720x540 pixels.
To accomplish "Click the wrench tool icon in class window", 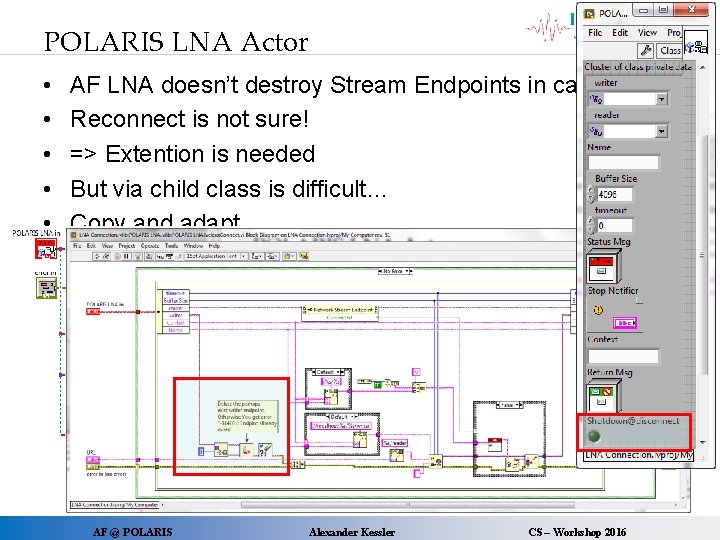I will pyautogui.click(x=646, y=50).
